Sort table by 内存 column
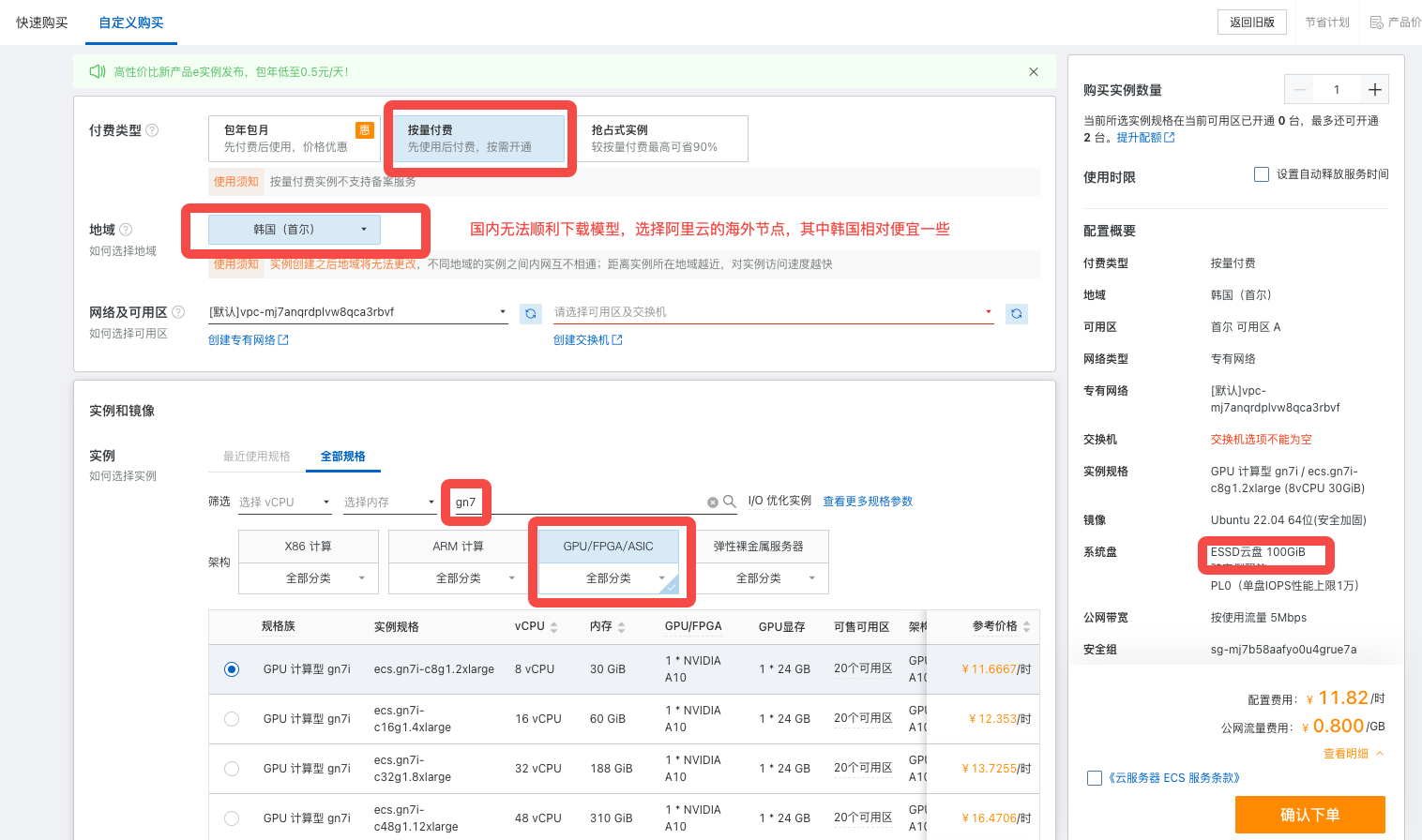Image resolution: width=1422 pixels, height=840 pixels. [x=622, y=626]
